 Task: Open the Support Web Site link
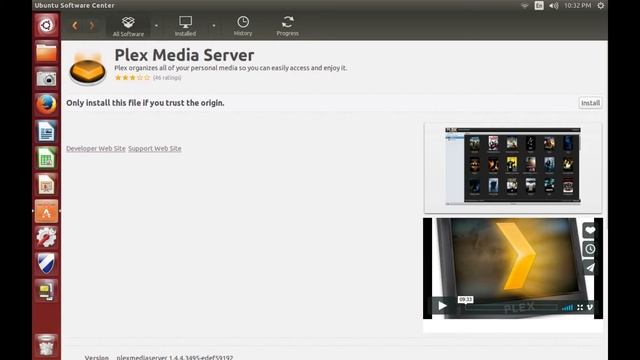155,149
